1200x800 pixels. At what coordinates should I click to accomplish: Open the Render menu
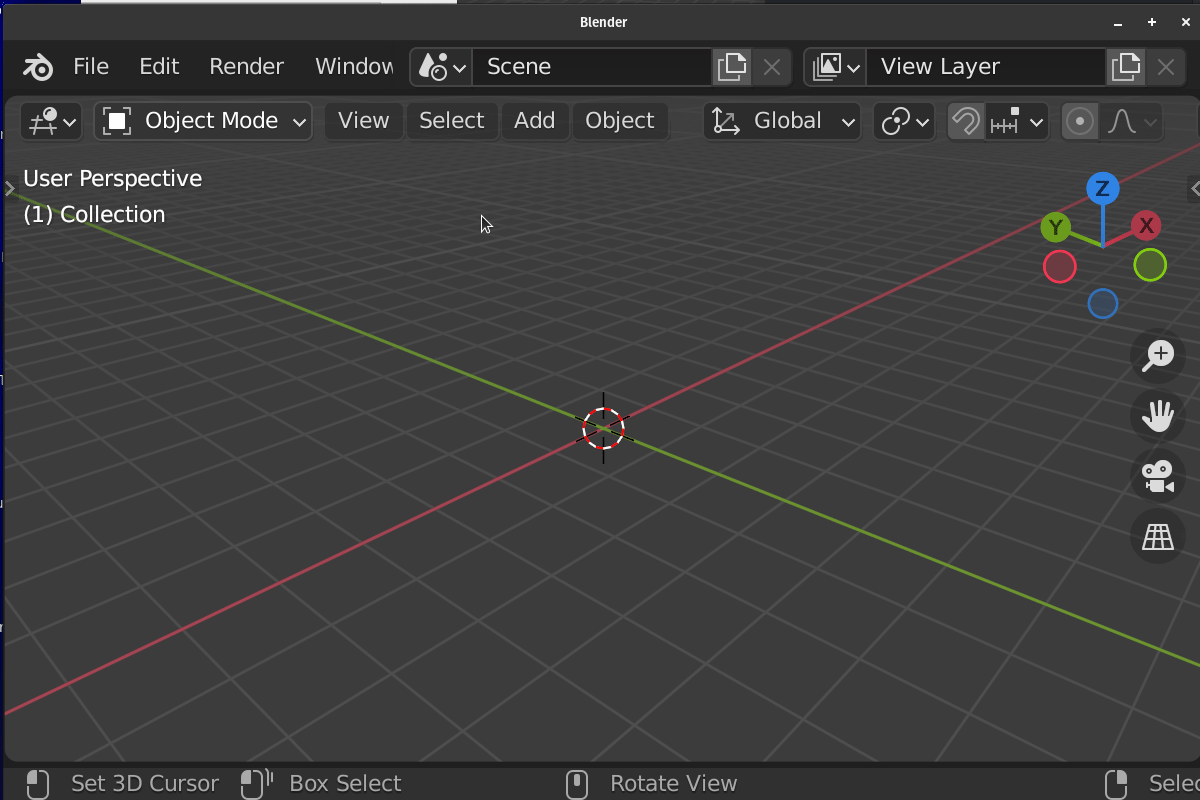pyautogui.click(x=247, y=67)
